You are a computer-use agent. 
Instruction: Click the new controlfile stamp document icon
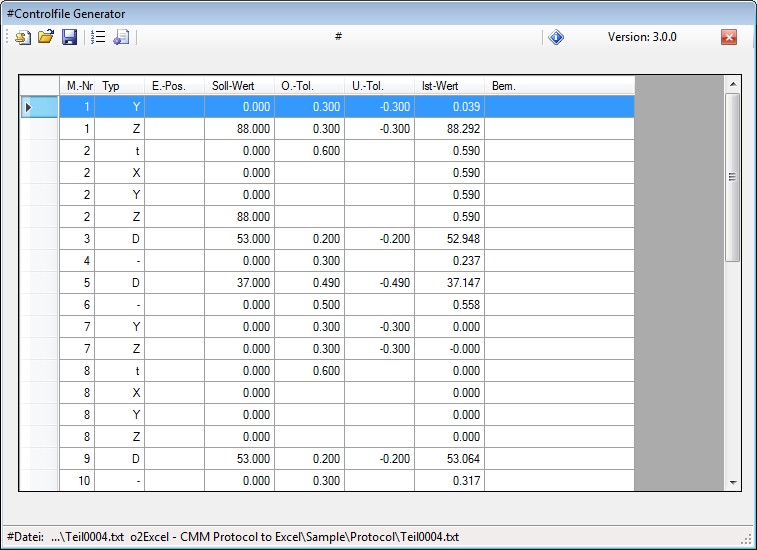coord(23,37)
